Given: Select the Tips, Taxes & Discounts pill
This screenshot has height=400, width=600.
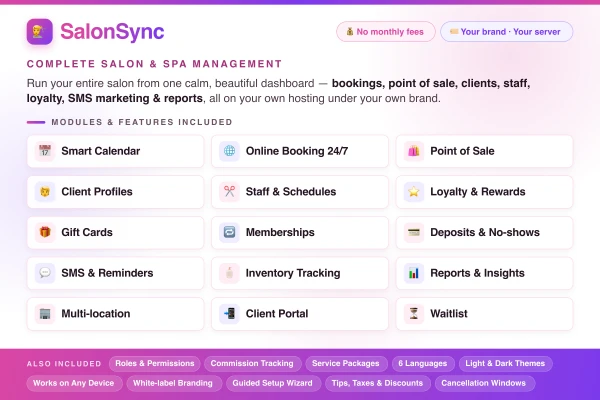Looking at the screenshot, I should pyautogui.click(x=378, y=383).
